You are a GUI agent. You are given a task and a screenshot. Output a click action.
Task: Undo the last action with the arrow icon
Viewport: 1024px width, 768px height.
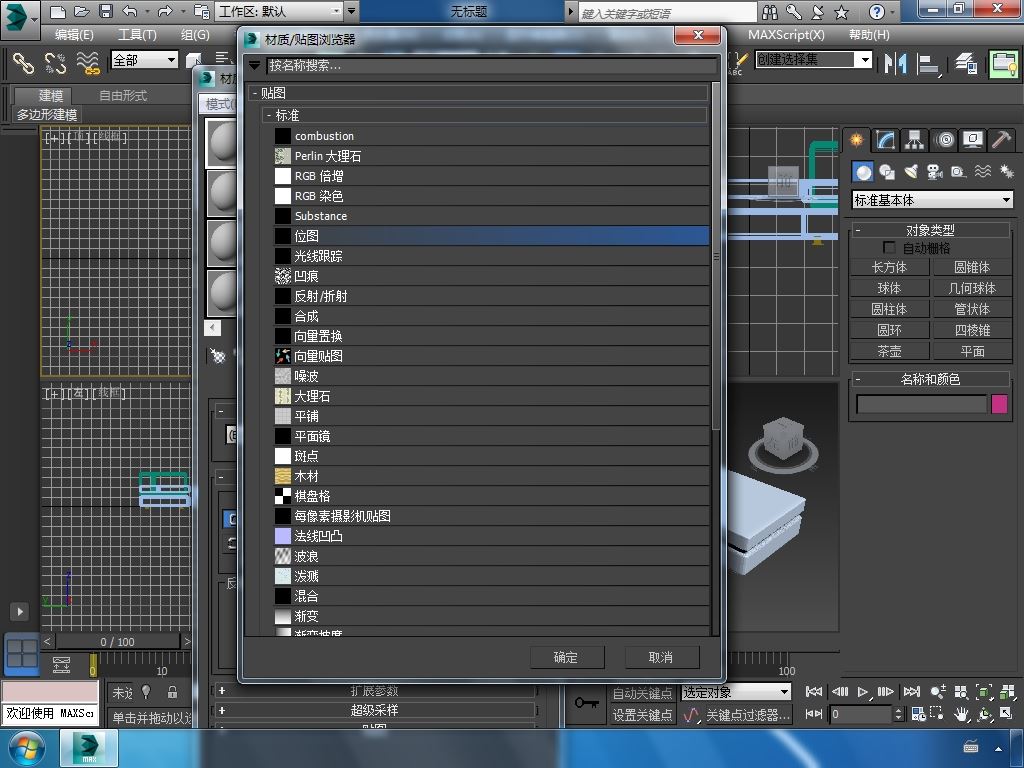pyautogui.click(x=130, y=11)
